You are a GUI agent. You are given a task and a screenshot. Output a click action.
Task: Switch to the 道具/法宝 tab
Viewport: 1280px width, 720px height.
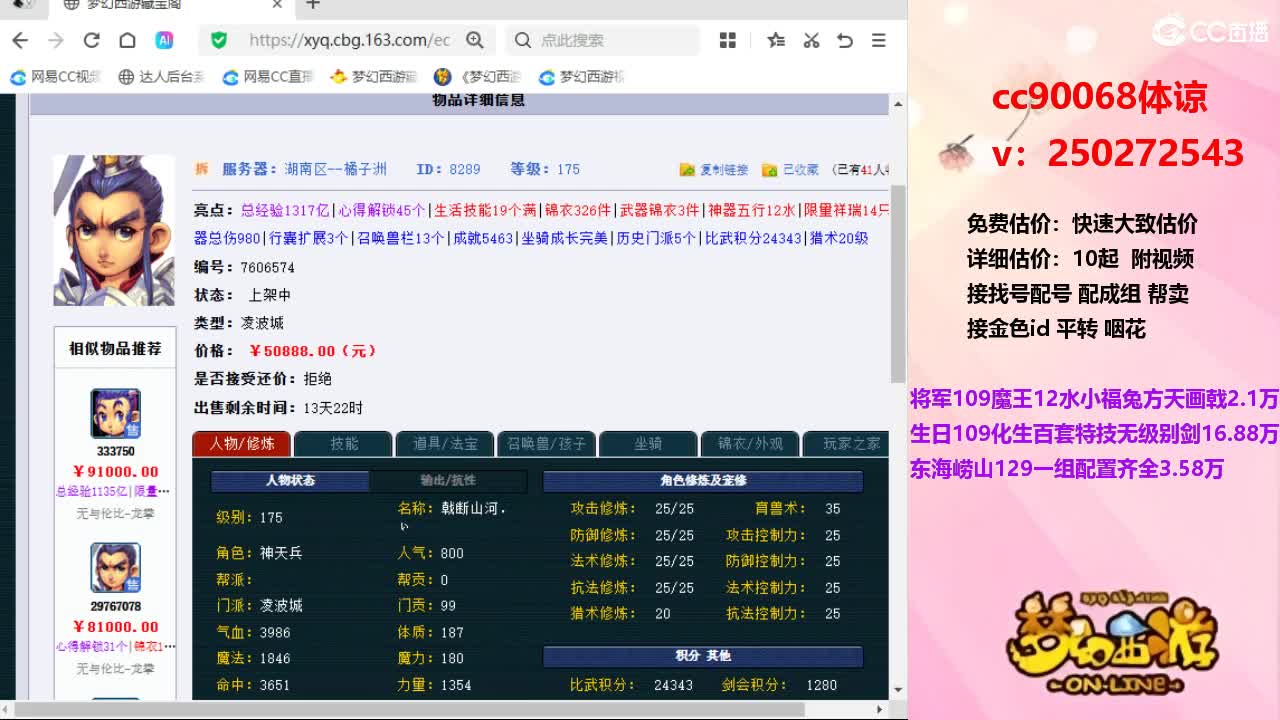[445, 443]
